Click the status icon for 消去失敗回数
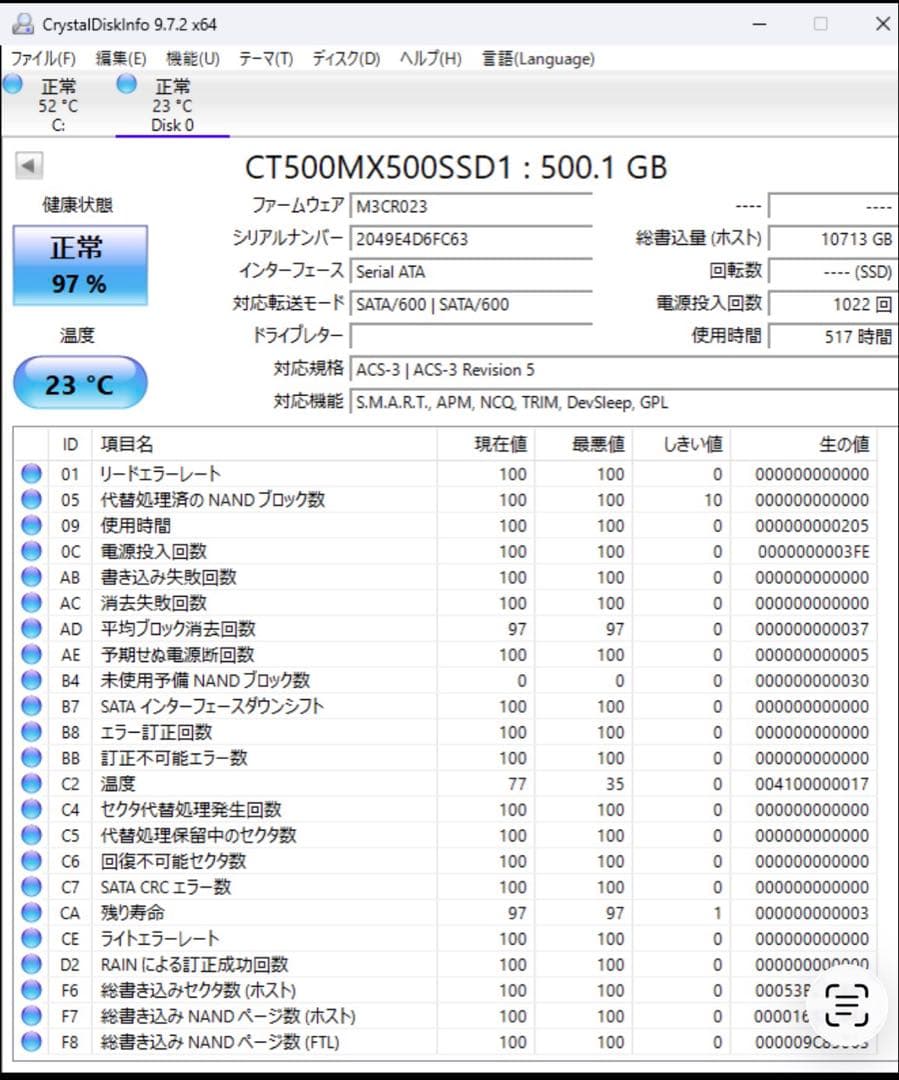899x1080 pixels. (31, 603)
